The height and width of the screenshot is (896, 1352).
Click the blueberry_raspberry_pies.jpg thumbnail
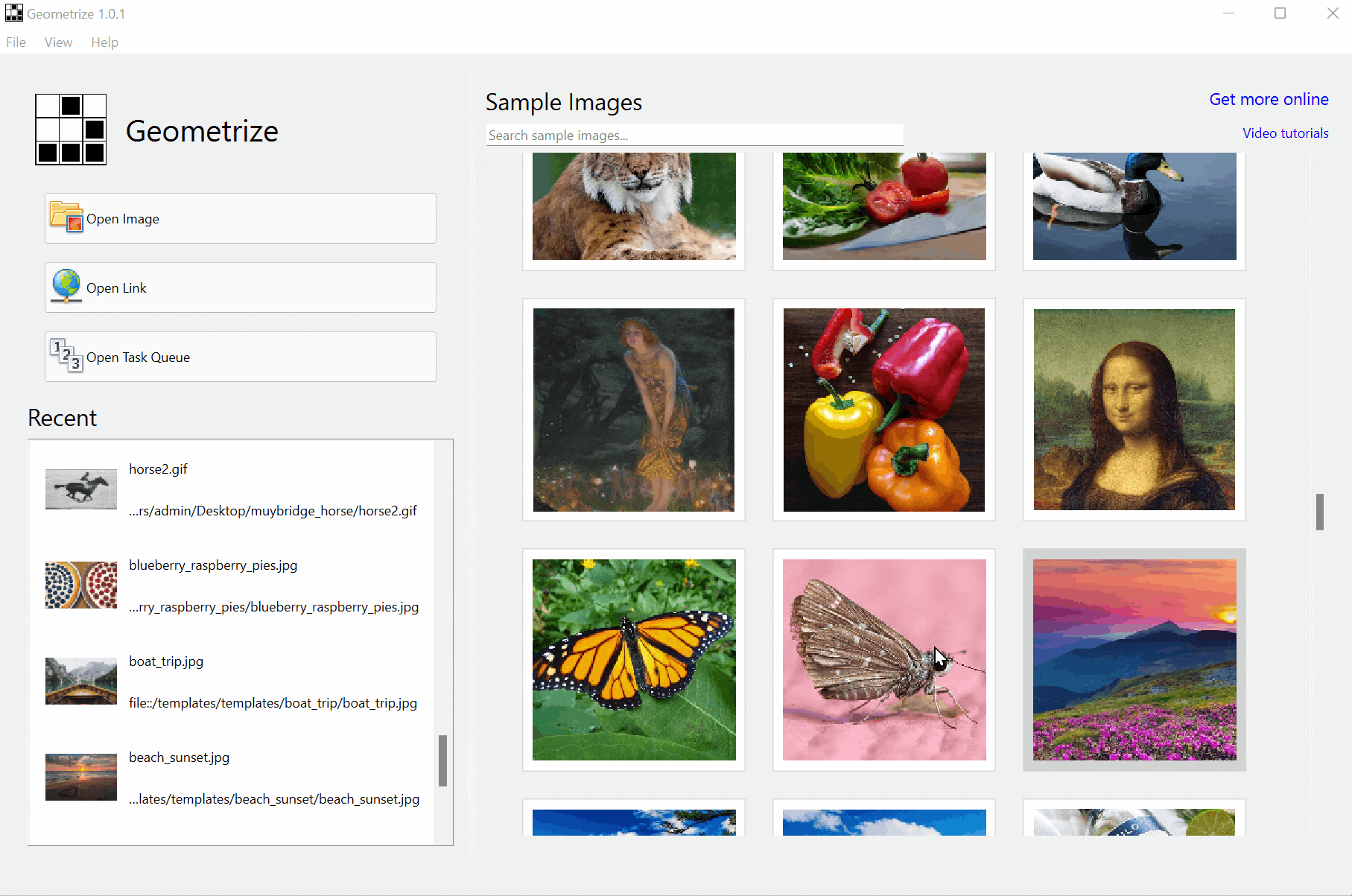click(81, 585)
